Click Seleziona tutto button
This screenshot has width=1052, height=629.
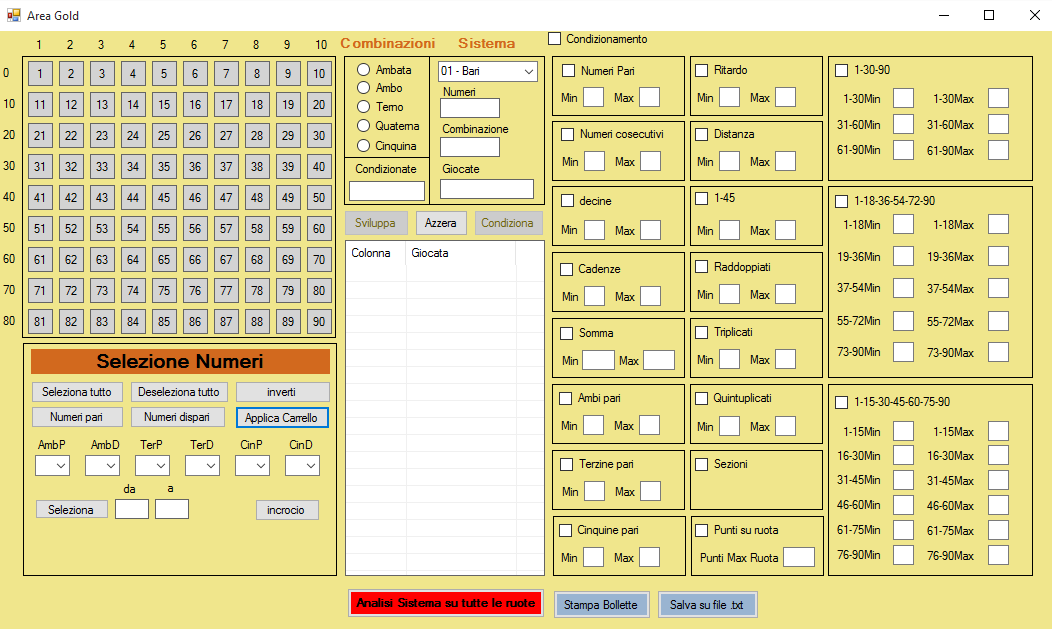[x=77, y=392]
